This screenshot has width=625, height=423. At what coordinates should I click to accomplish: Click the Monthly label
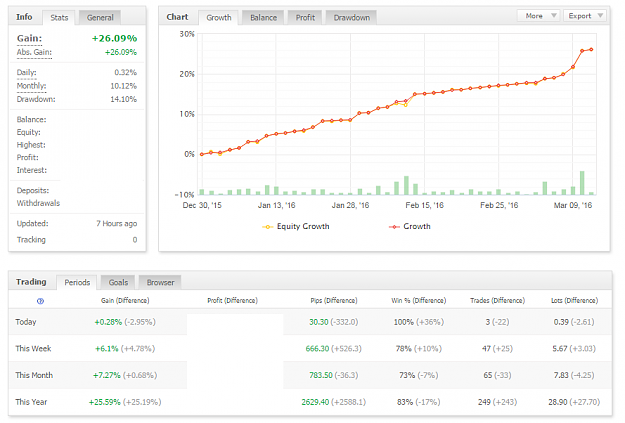coord(31,86)
